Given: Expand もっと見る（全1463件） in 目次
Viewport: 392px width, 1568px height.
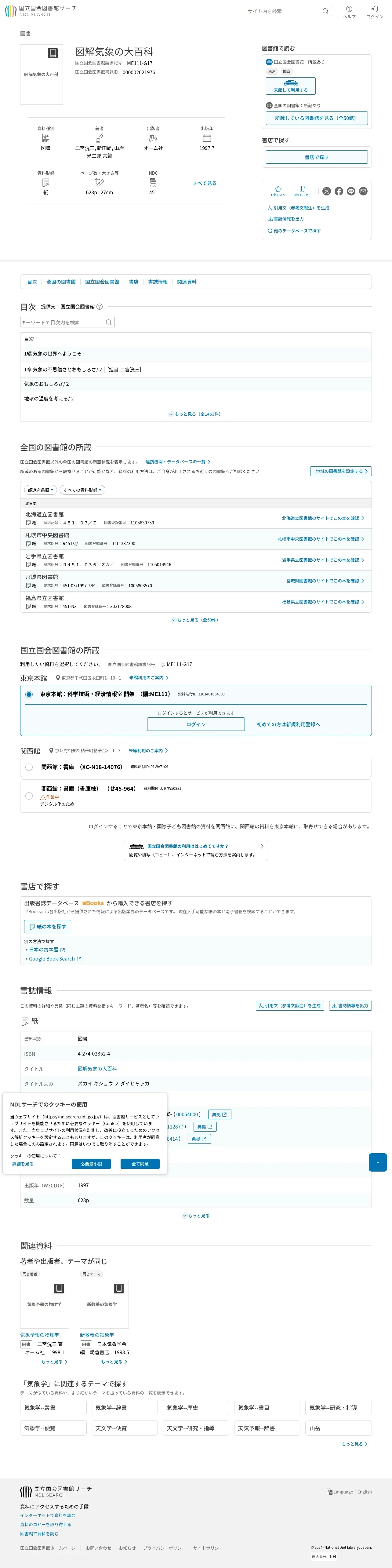Looking at the screenshot, I should click(x=195, y=414).
